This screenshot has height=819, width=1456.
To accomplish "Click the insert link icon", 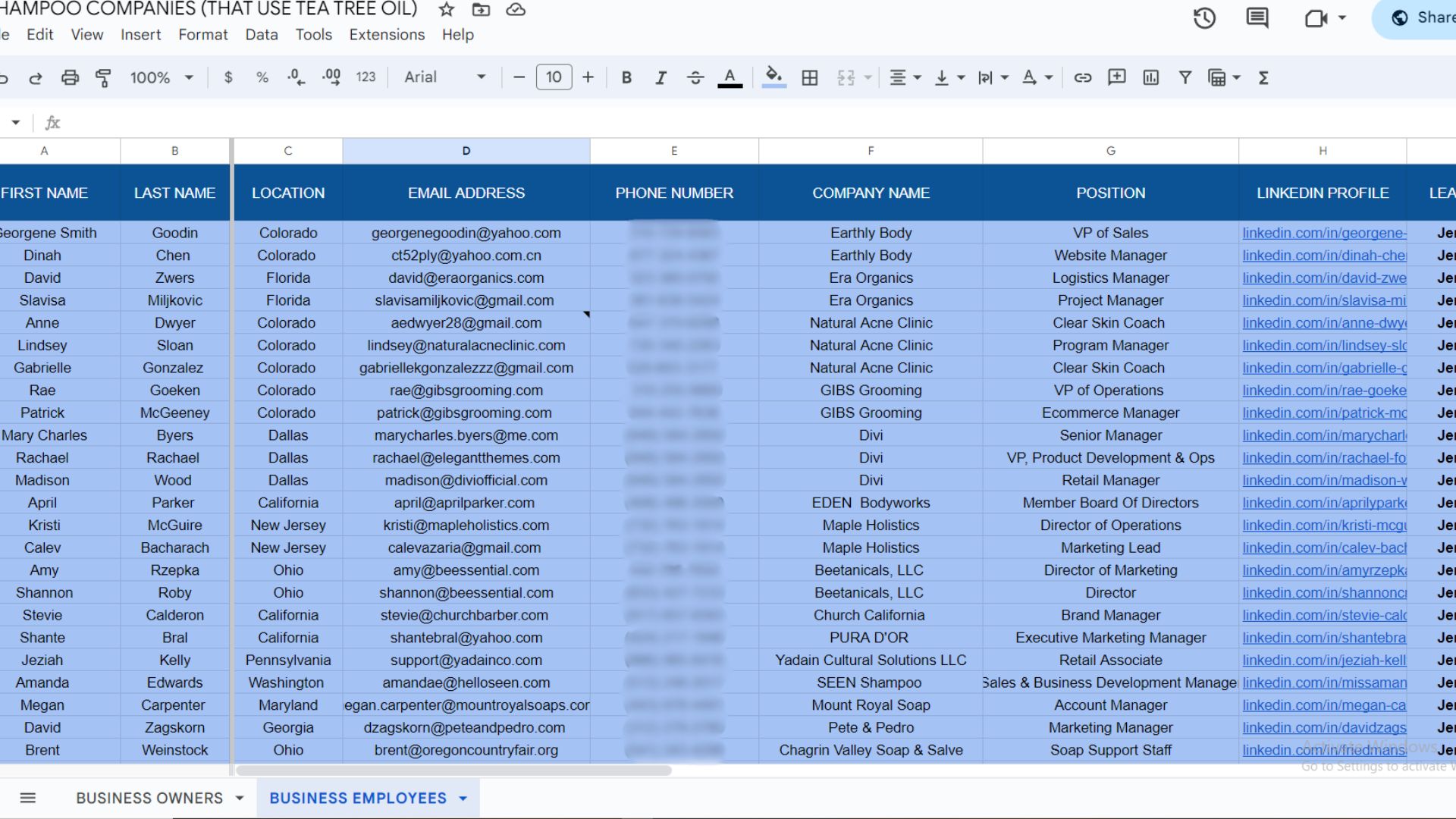I will coord(1083,77).
